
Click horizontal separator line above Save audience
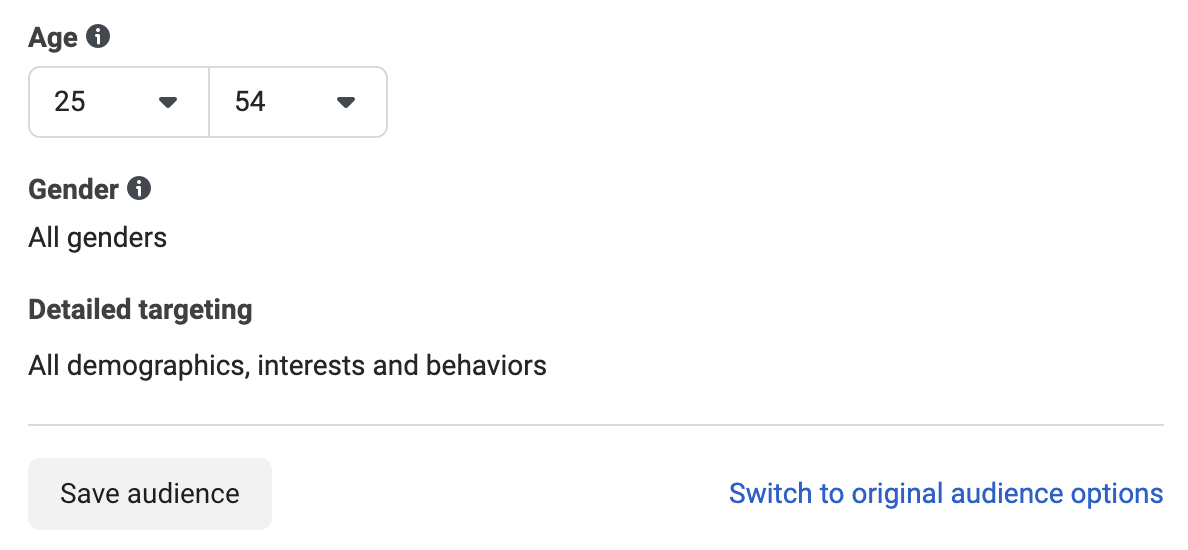tap(596, 425)
